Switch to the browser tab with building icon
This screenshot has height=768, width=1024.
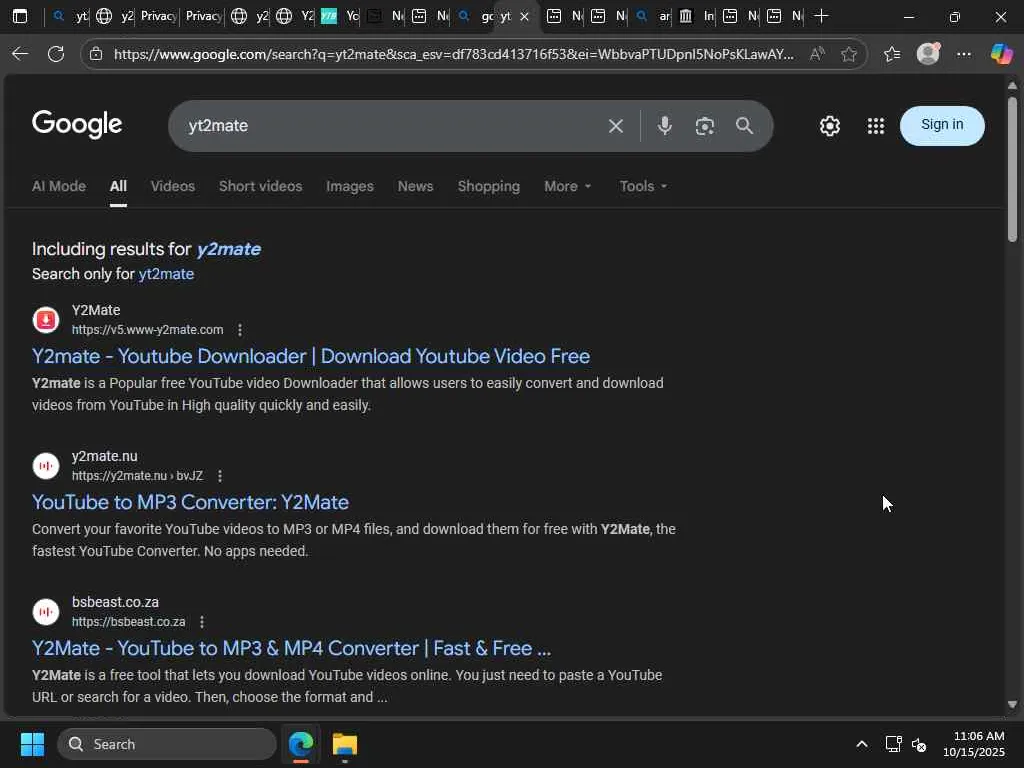tap(696, 16)
